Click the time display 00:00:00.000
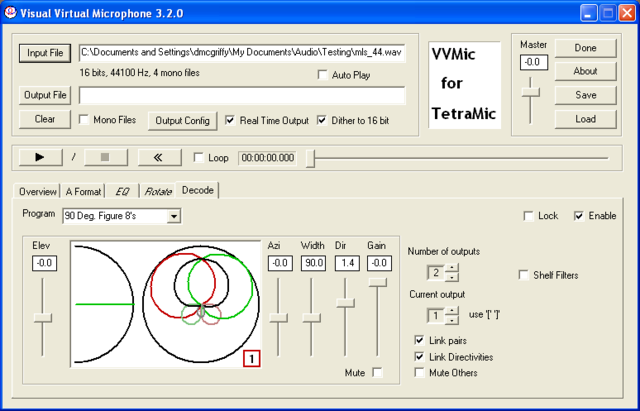 click(x=267, y=158)
